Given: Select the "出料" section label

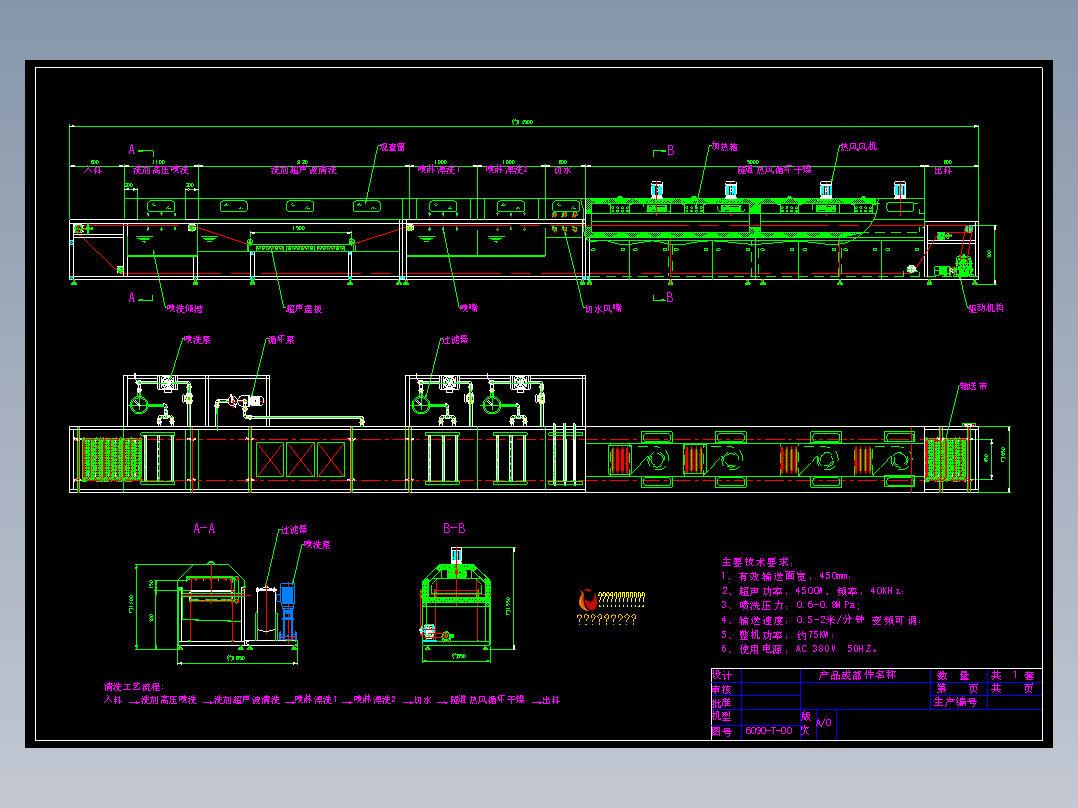Looking at the screenshot, I should click(943, 170).
